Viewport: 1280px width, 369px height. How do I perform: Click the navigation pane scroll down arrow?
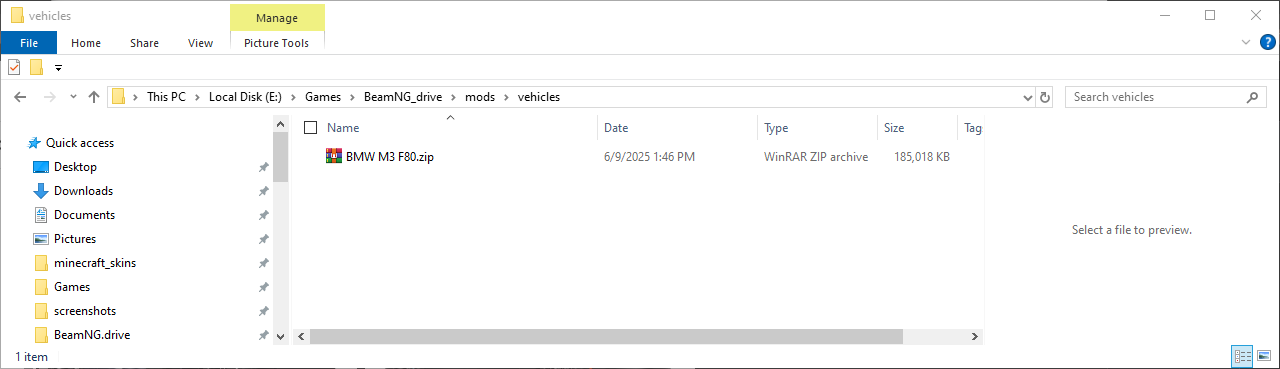[280, 336]
